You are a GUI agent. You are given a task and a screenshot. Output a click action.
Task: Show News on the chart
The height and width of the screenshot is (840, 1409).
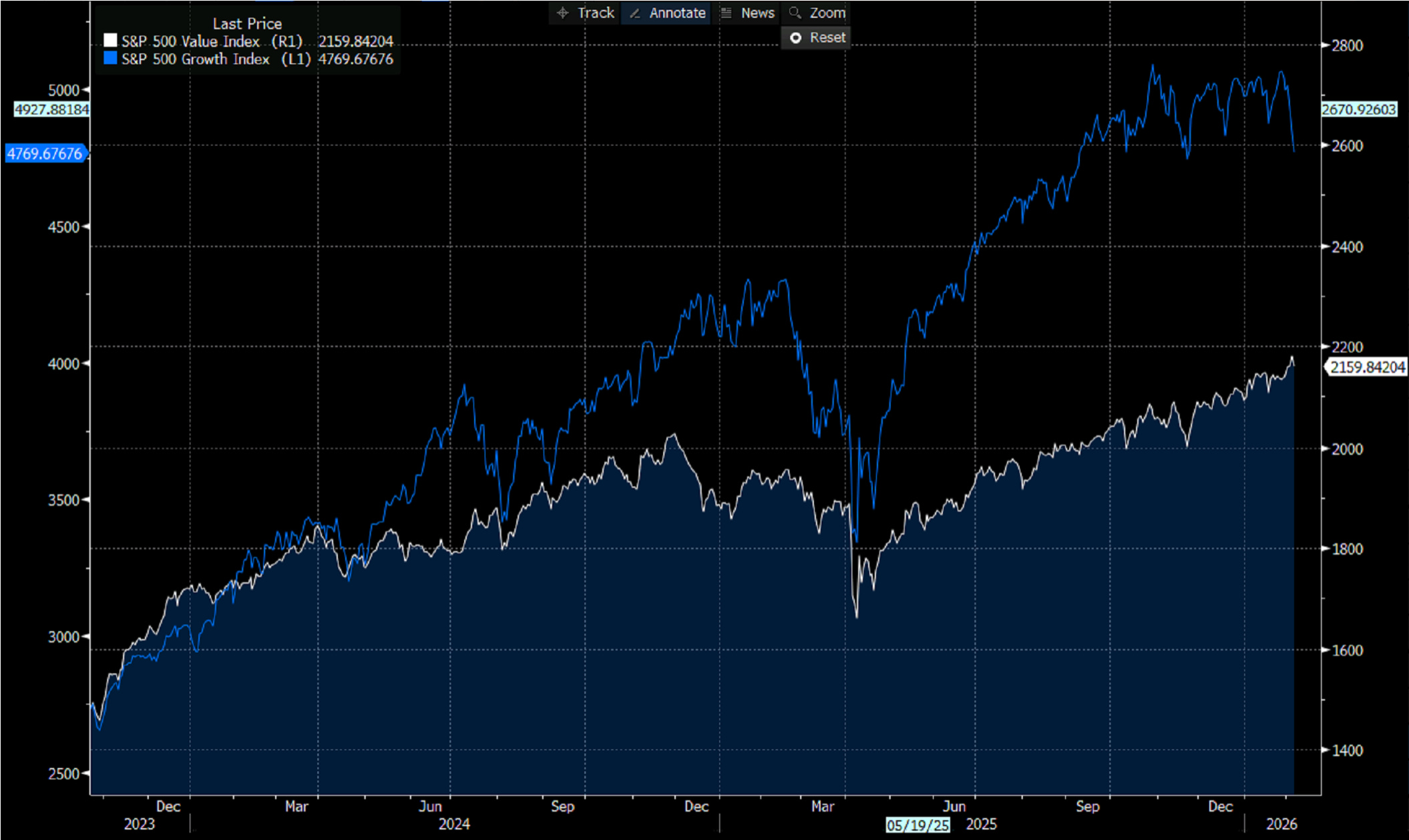(x=757, y=13)
